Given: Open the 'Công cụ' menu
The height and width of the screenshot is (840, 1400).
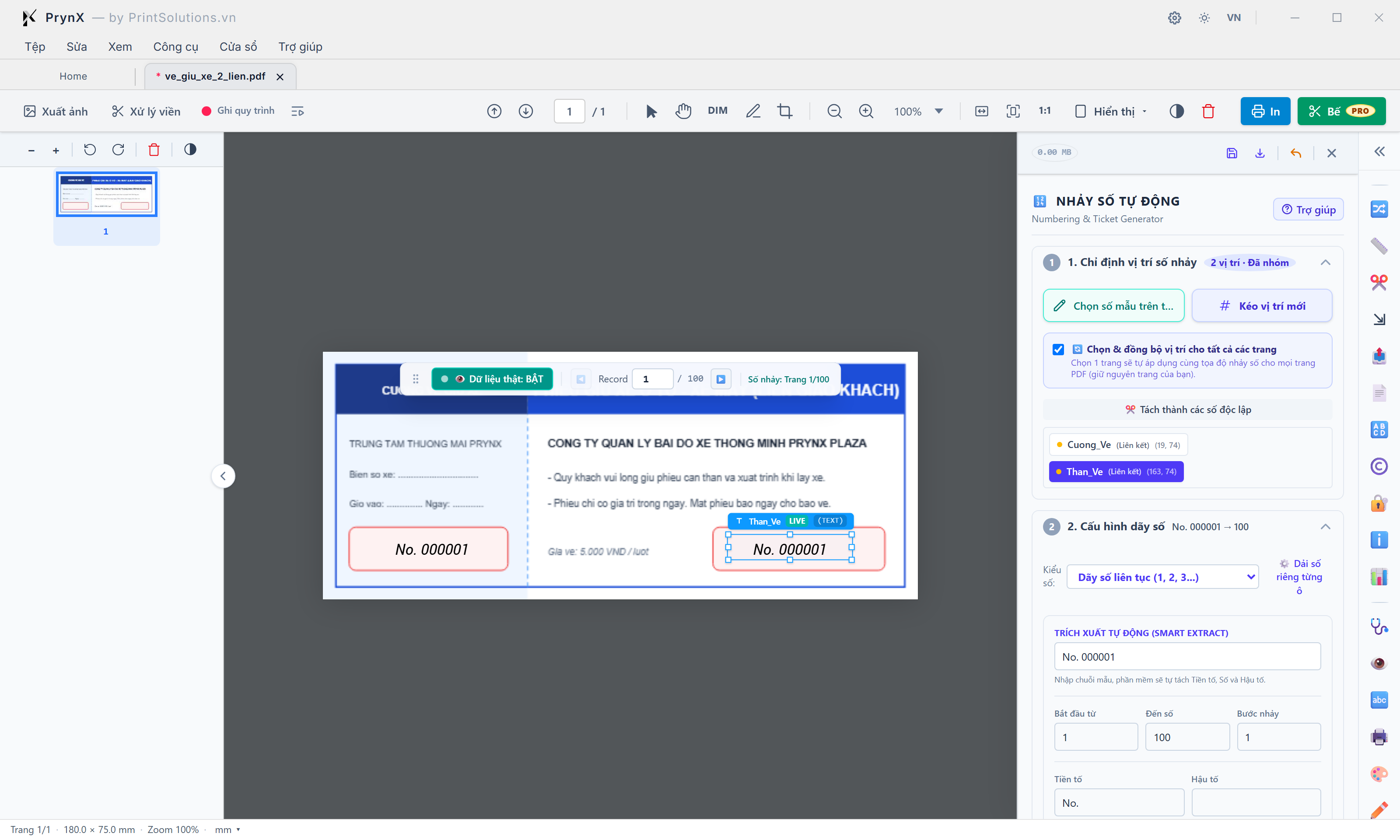Looking at the screenshot, I should click(175, 47).
